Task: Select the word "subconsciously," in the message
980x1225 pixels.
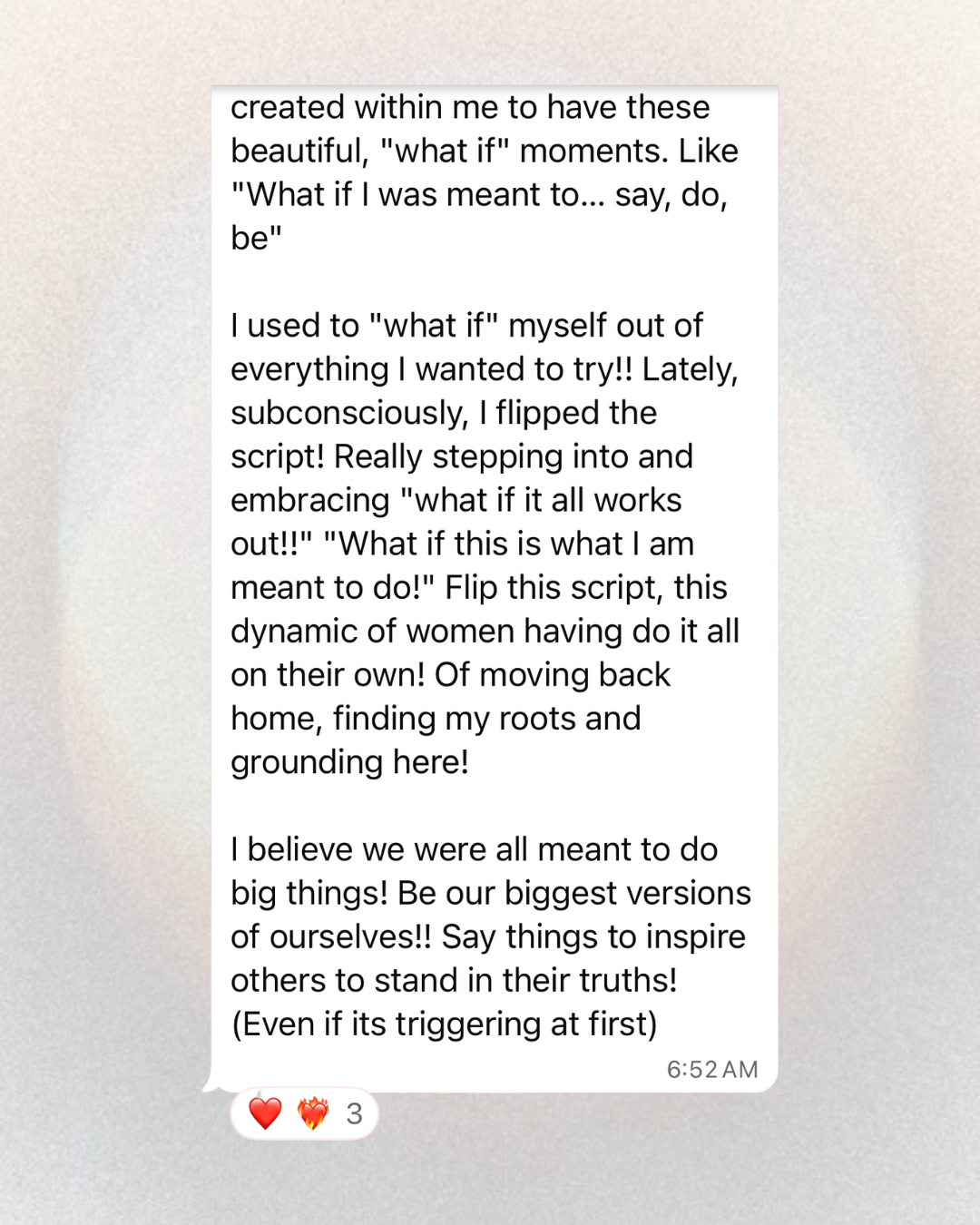Action: point(349,413)
